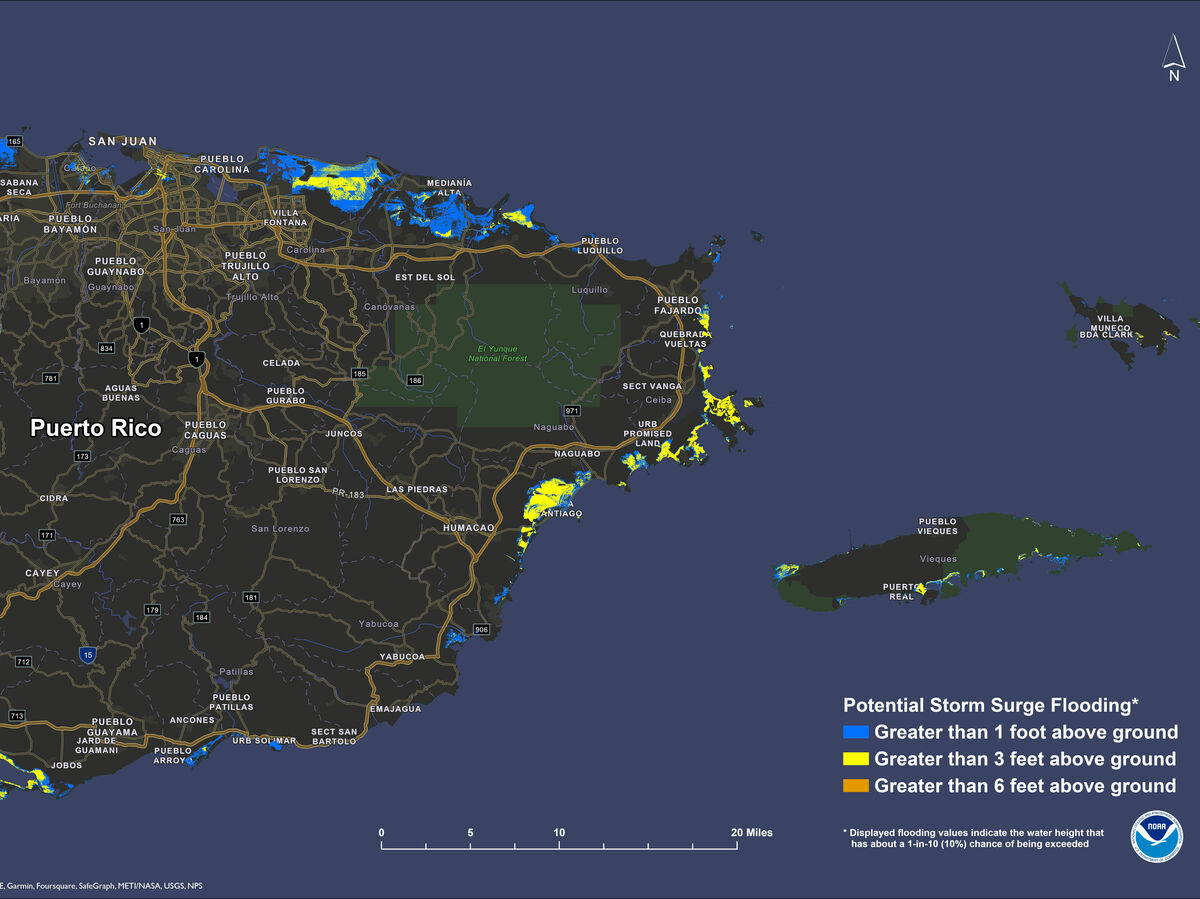Click the large Puerto Rico map label
Viewport: 1200px width, 899px height.
tap(95, 428)
